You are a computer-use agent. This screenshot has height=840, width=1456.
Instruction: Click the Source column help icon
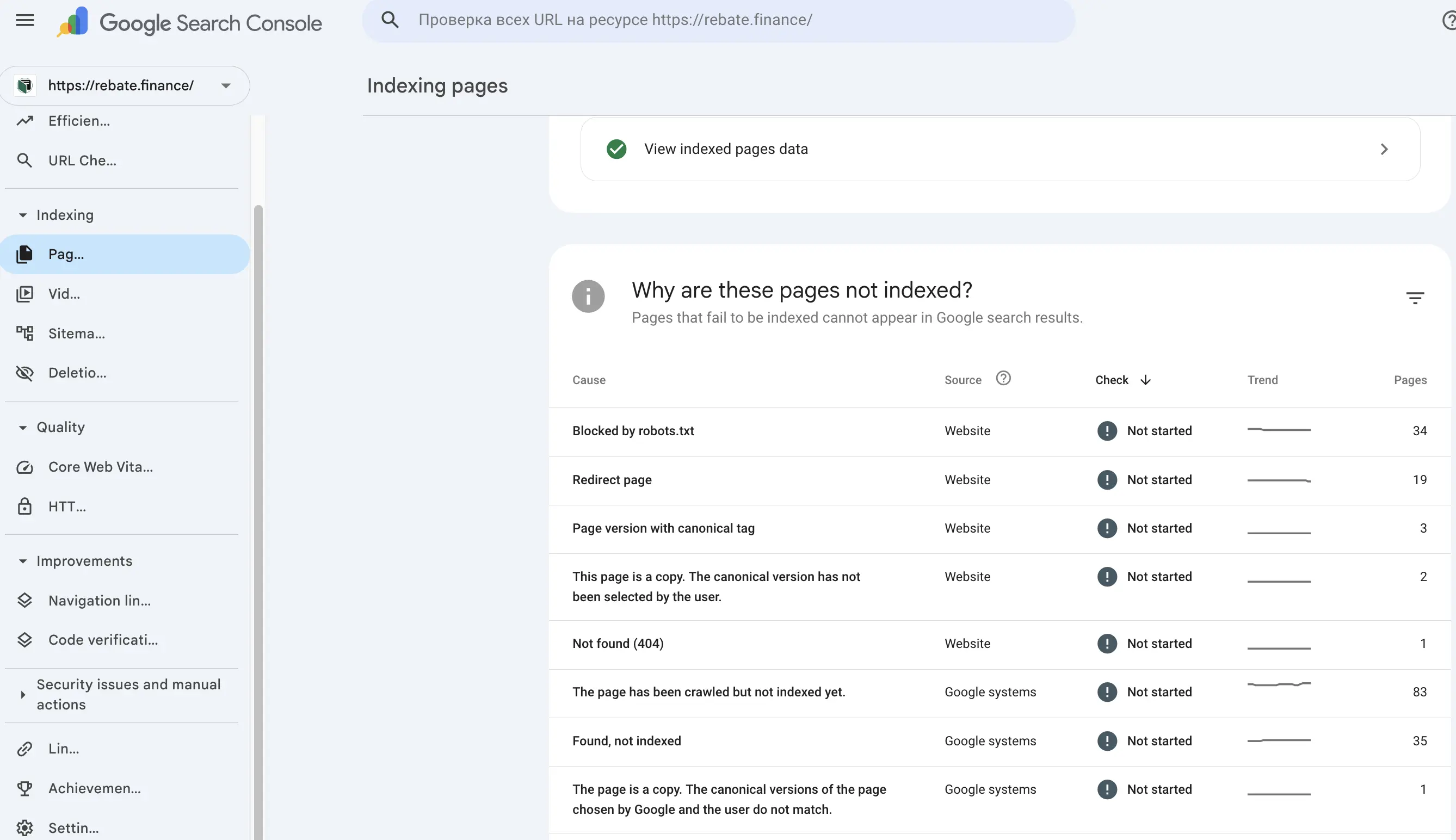[x=1003, y=379]
